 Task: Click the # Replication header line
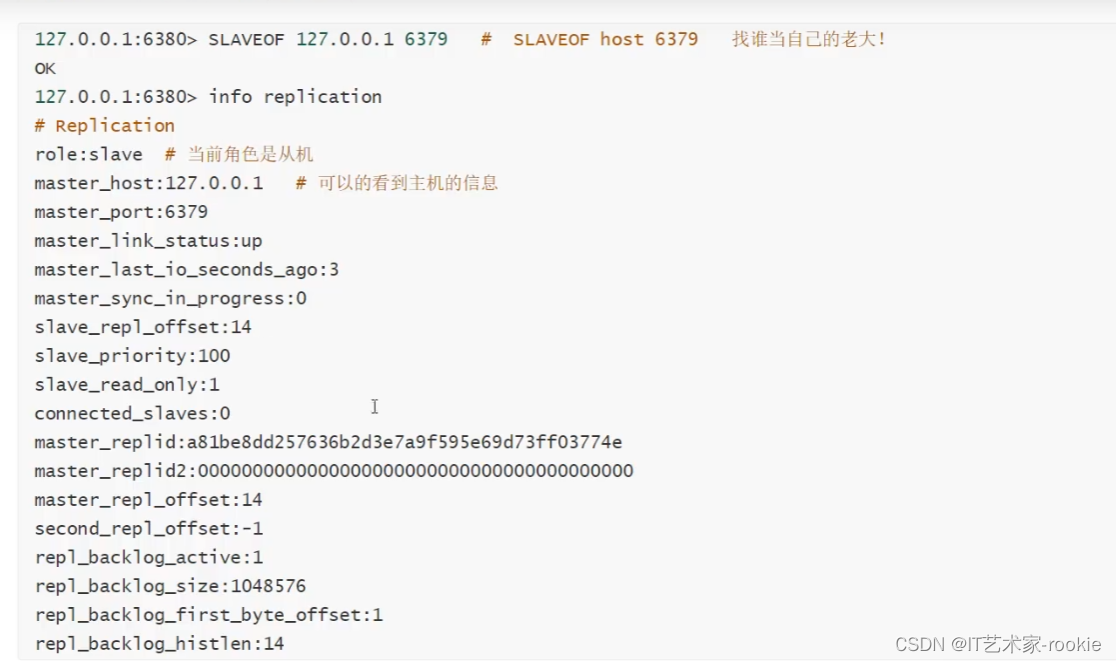[104, 126]
